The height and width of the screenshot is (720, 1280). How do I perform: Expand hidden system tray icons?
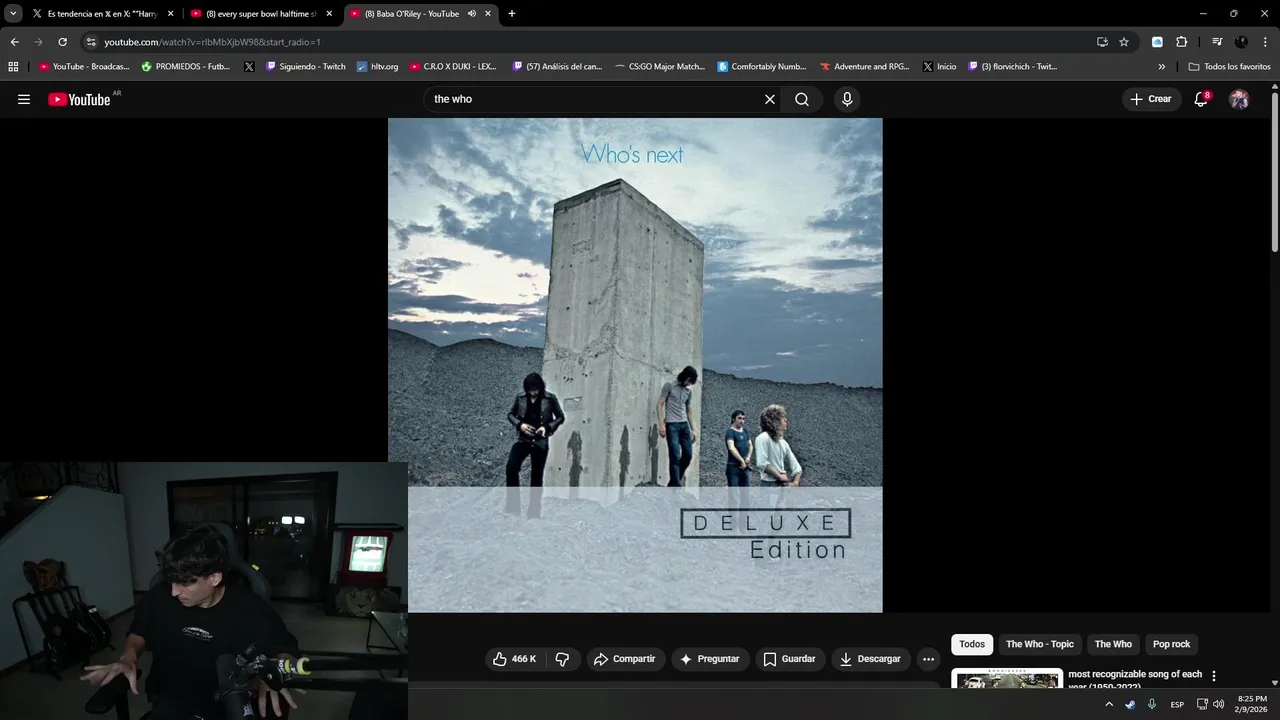point(1108,704)
